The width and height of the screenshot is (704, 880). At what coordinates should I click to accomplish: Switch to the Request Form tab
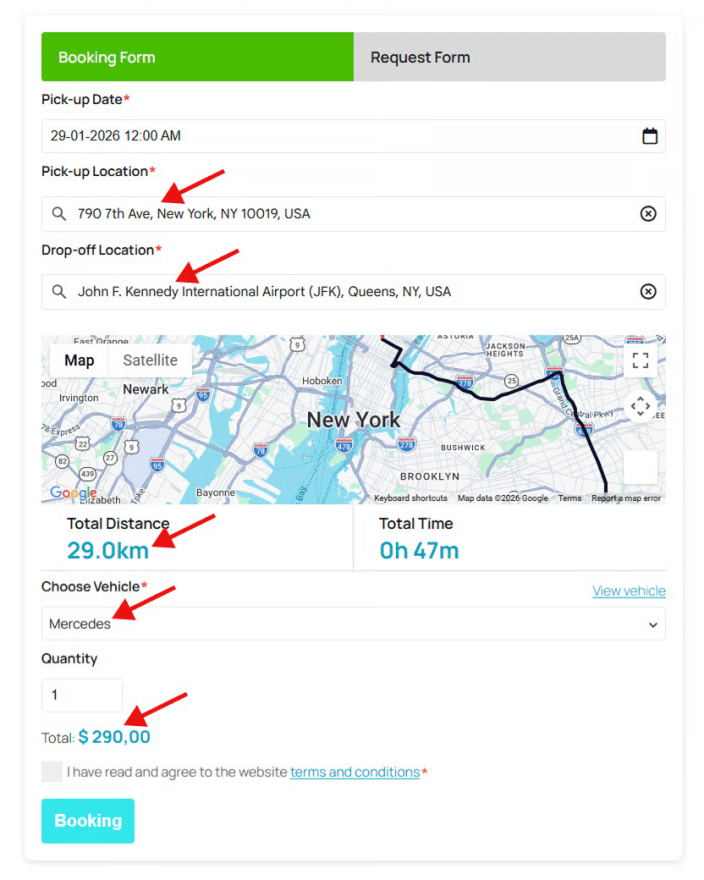(x=510, y=57)
